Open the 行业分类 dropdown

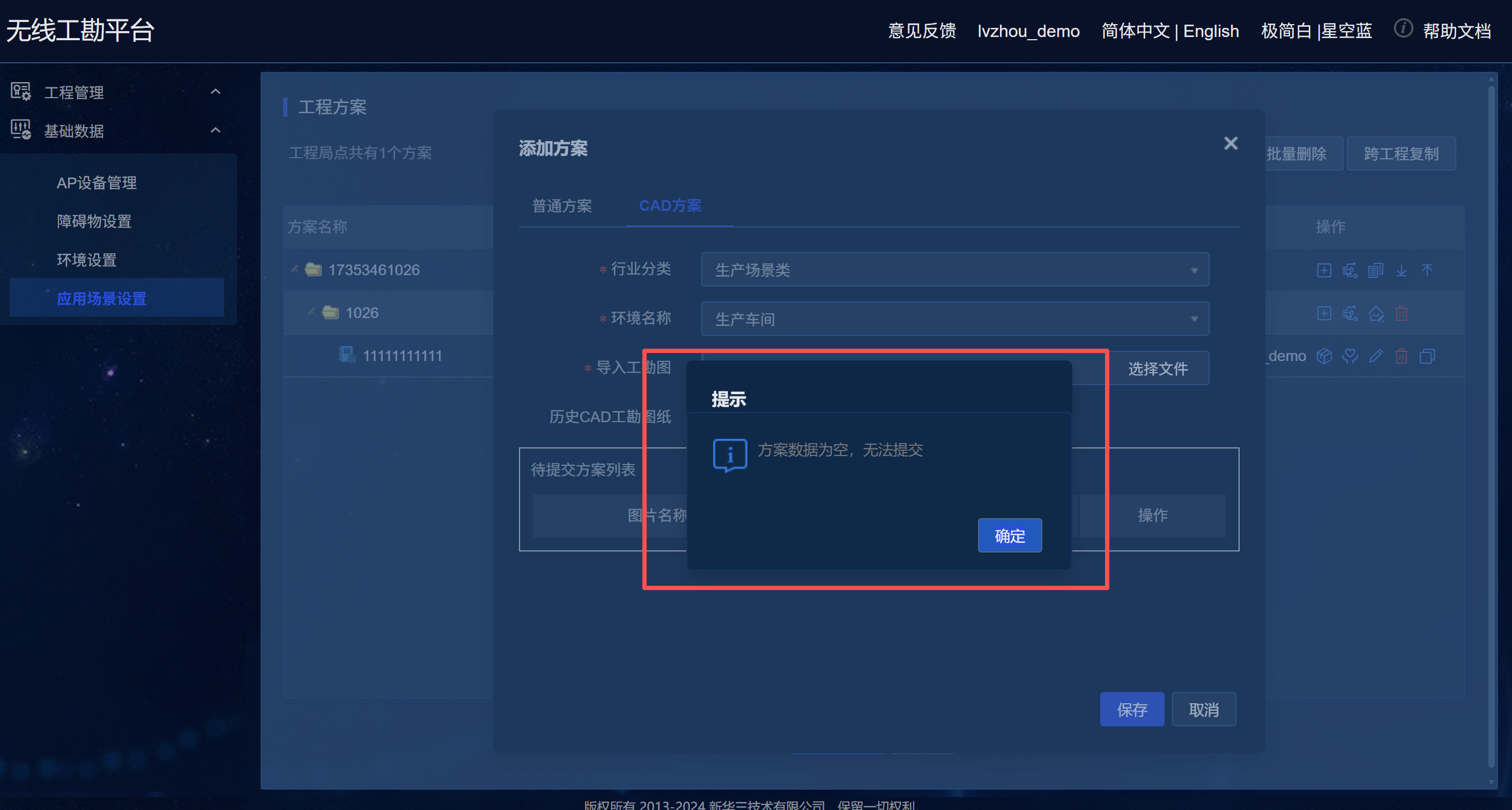click(954, 270)
